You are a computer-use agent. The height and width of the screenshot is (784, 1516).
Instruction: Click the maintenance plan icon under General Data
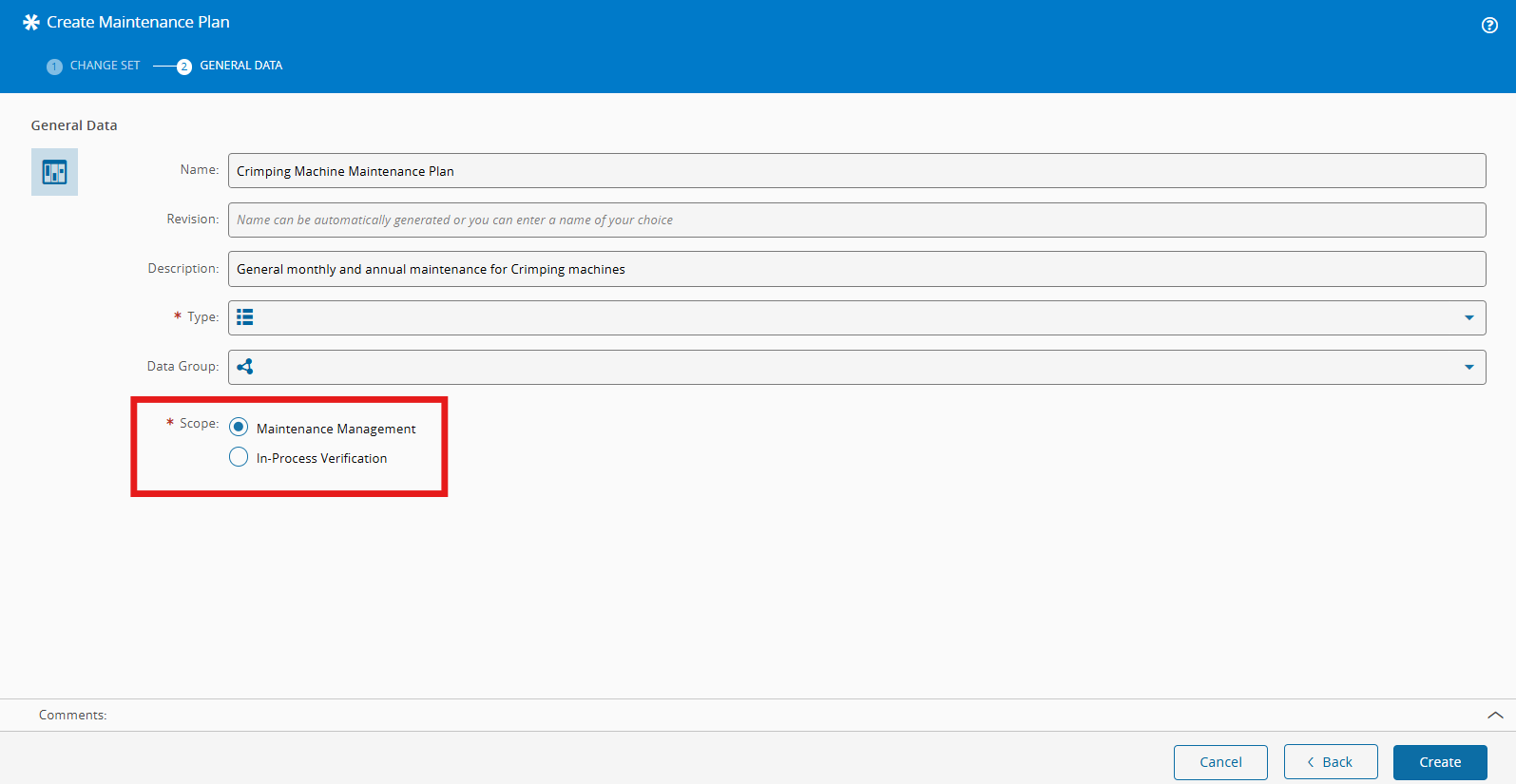(54, 172)
